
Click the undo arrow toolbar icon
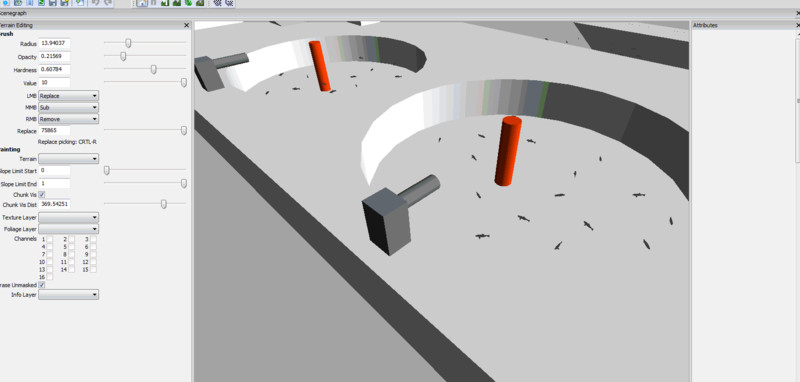95,3
